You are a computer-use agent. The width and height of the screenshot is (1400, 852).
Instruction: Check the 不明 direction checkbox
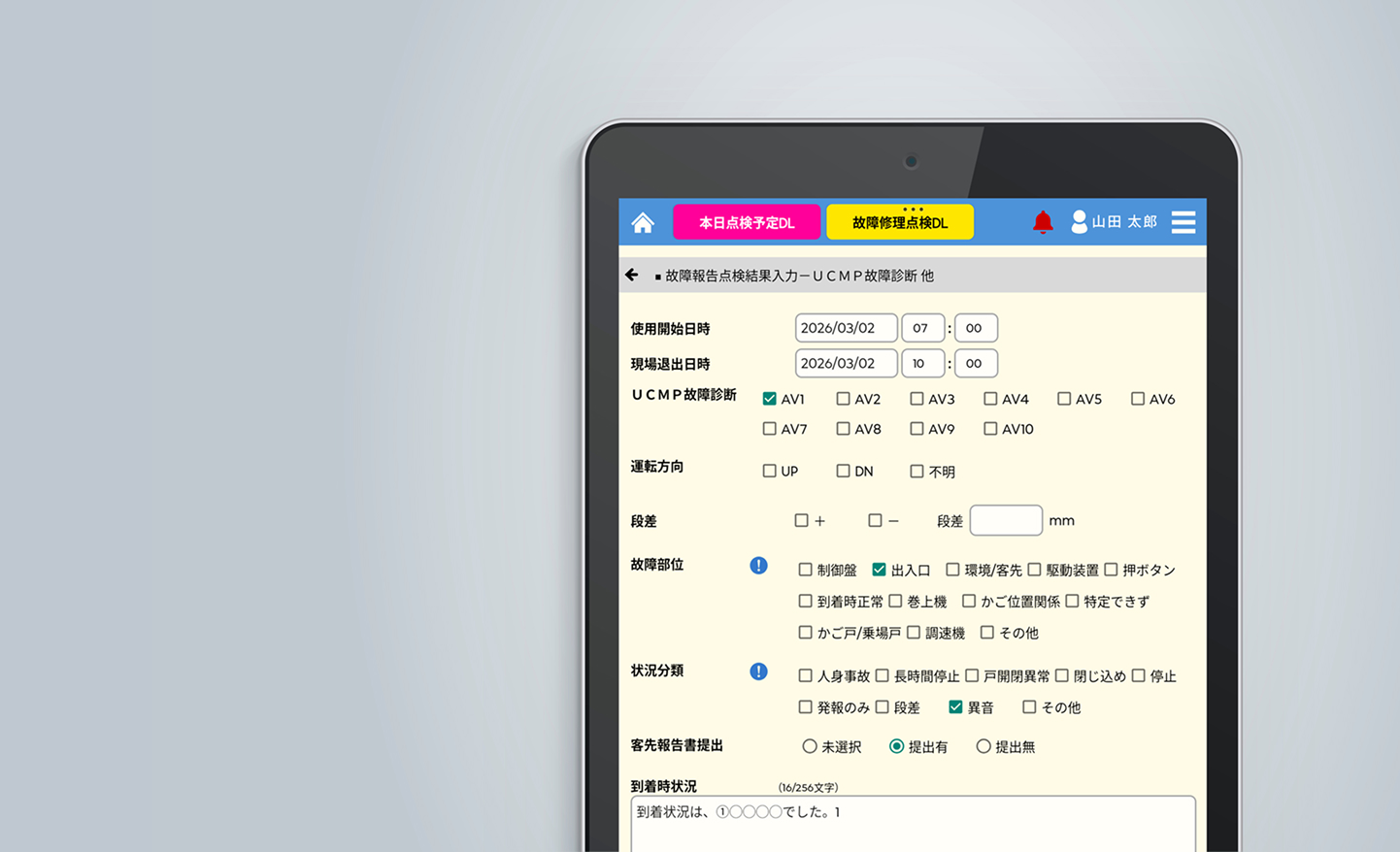(x=916, y=471)
